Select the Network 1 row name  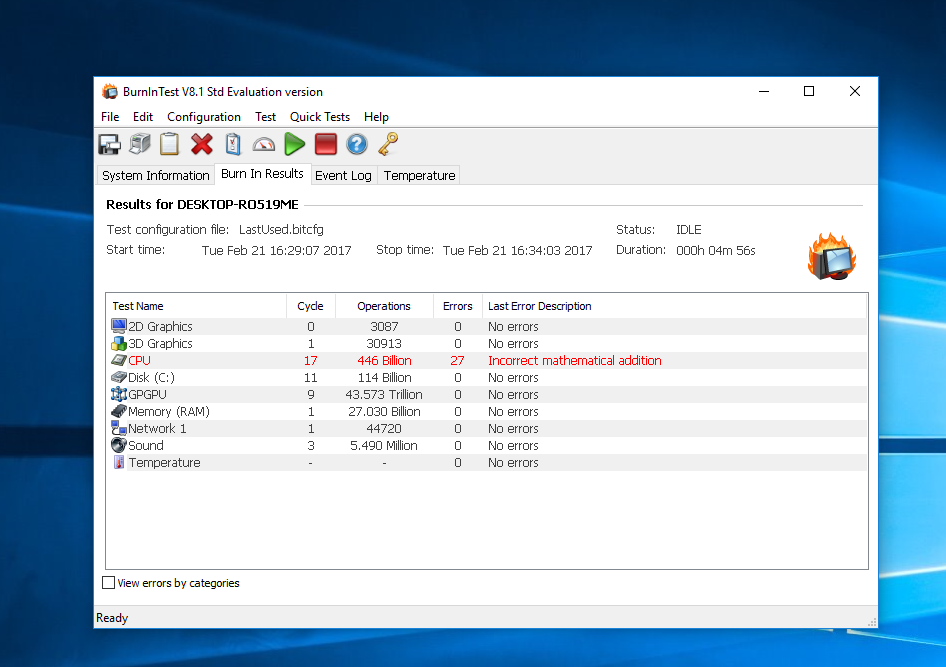(x=157, y=428)
